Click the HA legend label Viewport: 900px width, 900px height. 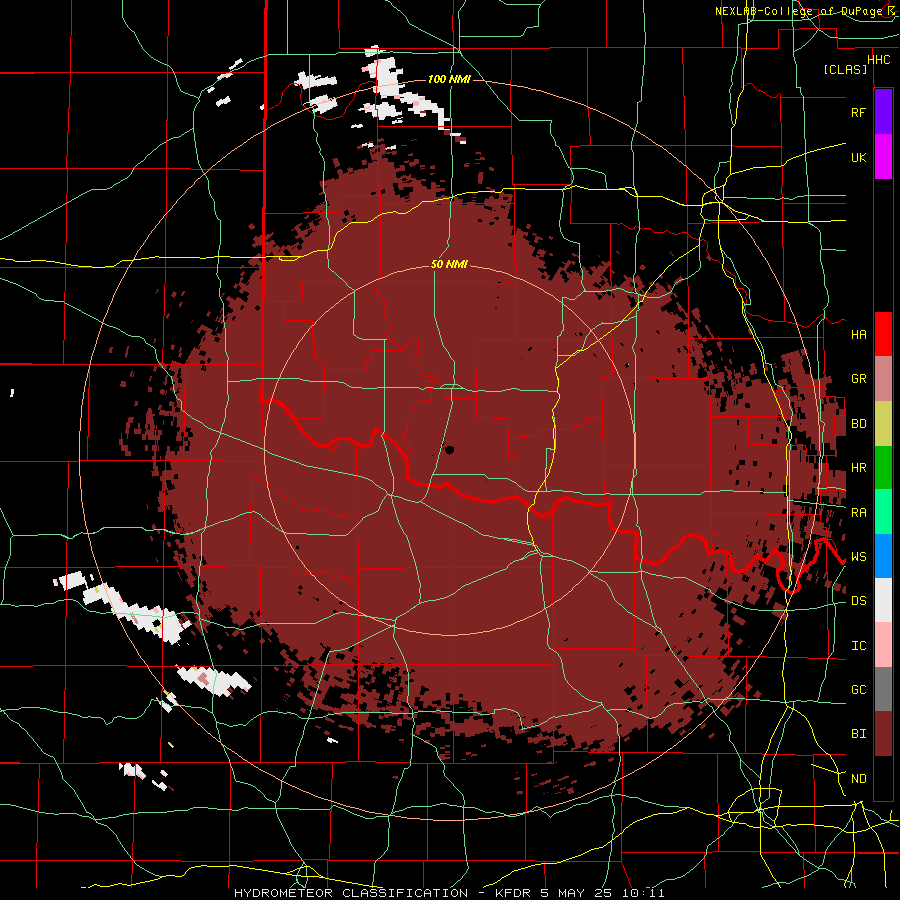tap(858, 334)
